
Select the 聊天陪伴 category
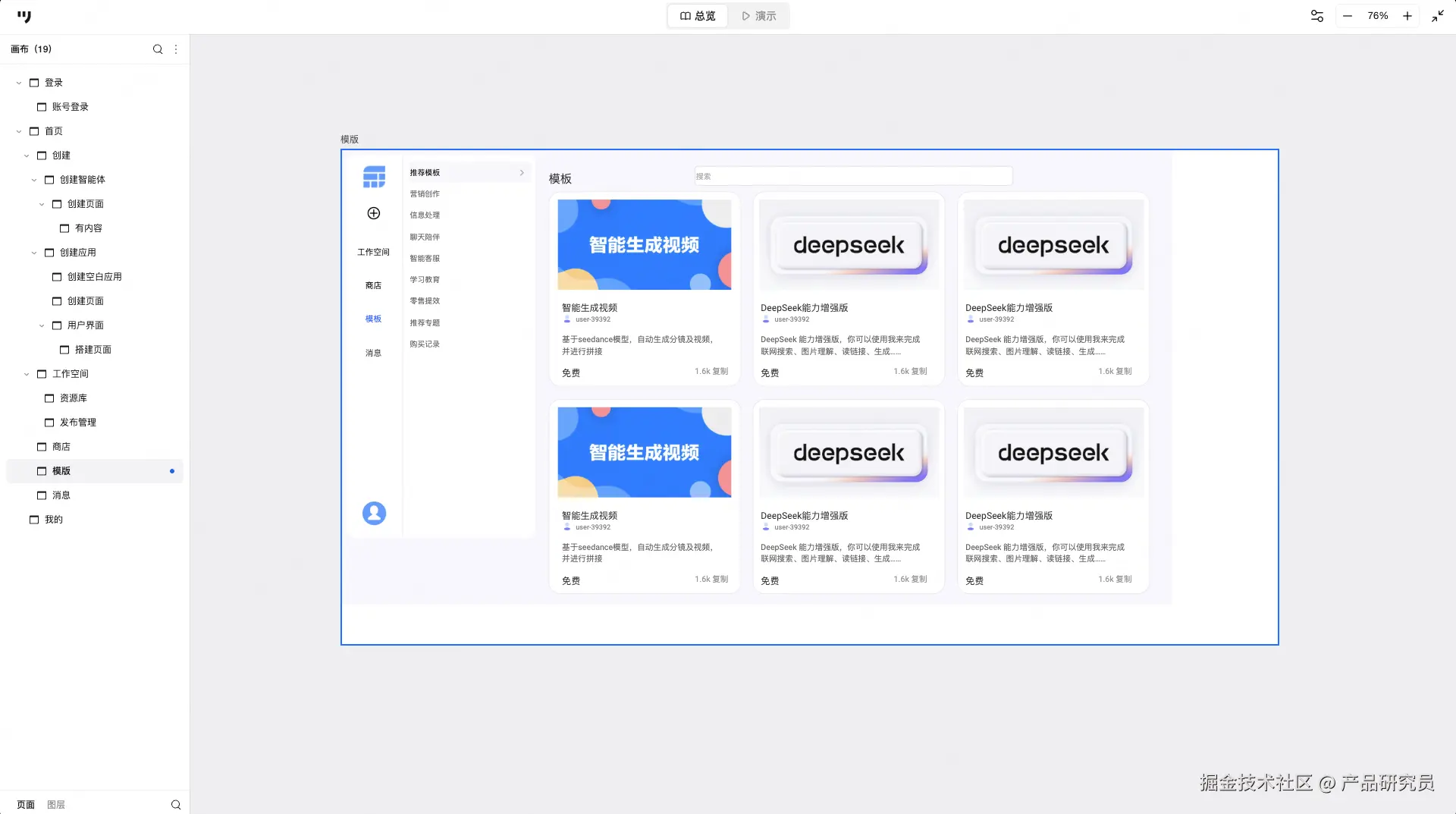(425, 237)
